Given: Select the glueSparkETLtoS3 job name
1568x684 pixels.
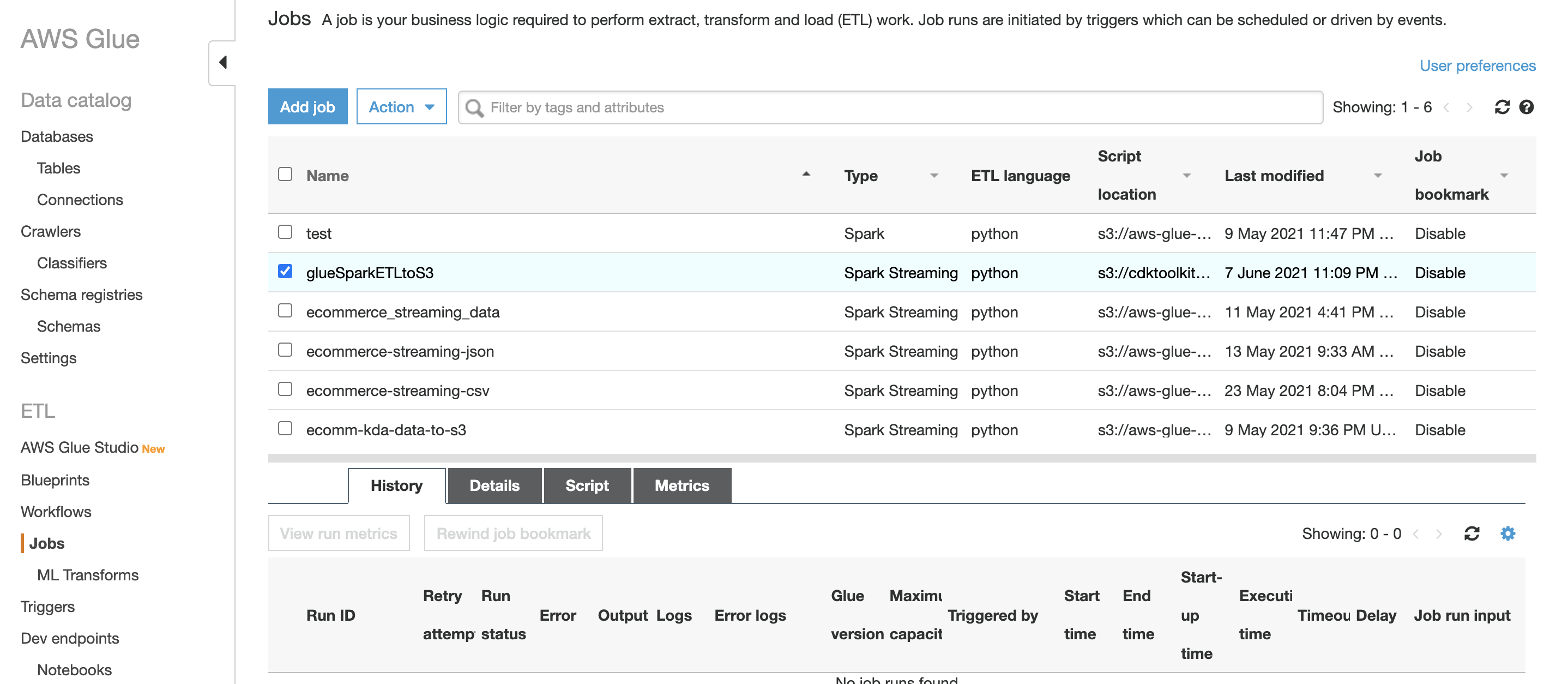Looking at the screenshot, I should [370, 273].
